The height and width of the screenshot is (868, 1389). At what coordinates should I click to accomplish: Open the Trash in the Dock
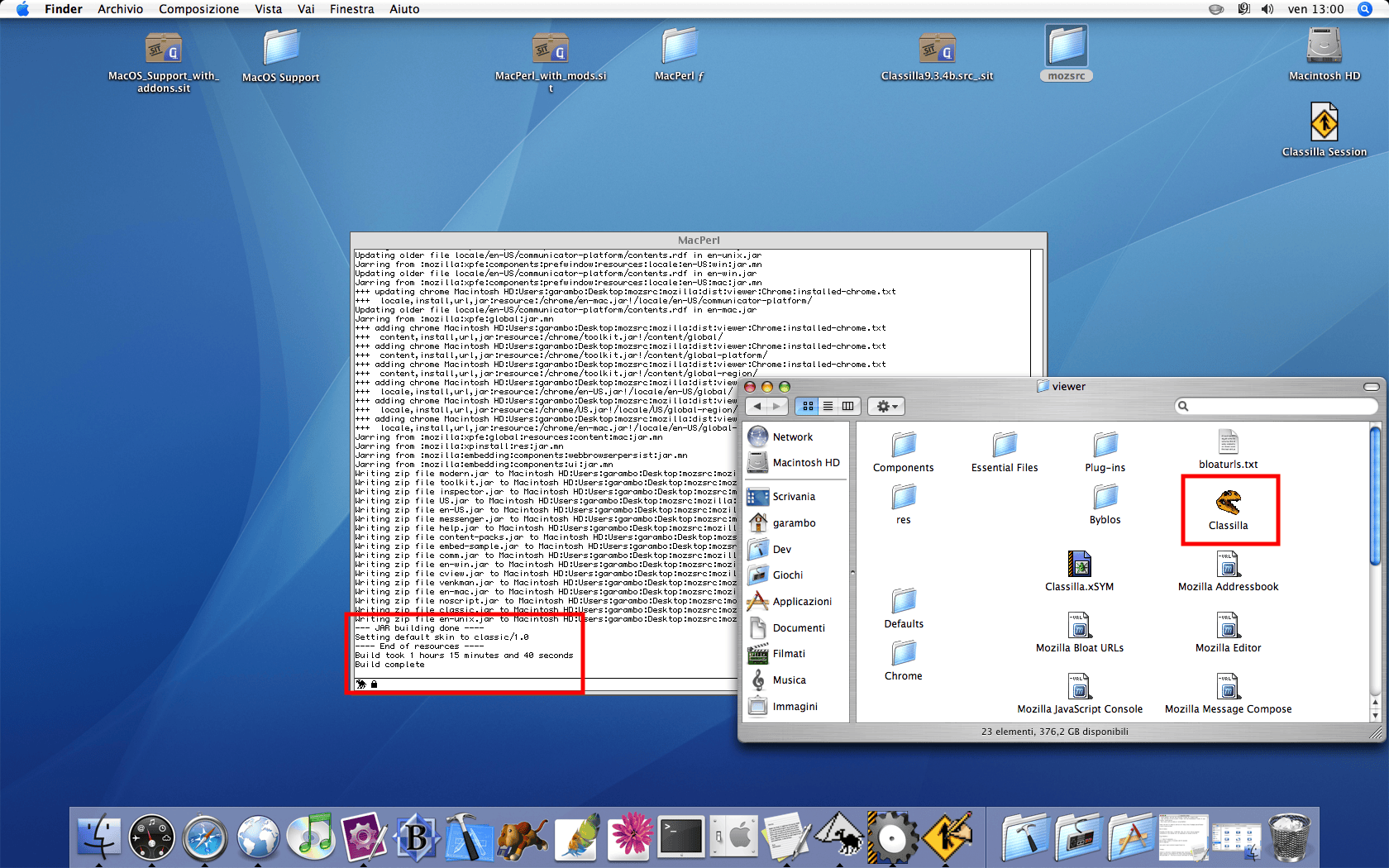pyautogui.click(x=1288, y=837)
